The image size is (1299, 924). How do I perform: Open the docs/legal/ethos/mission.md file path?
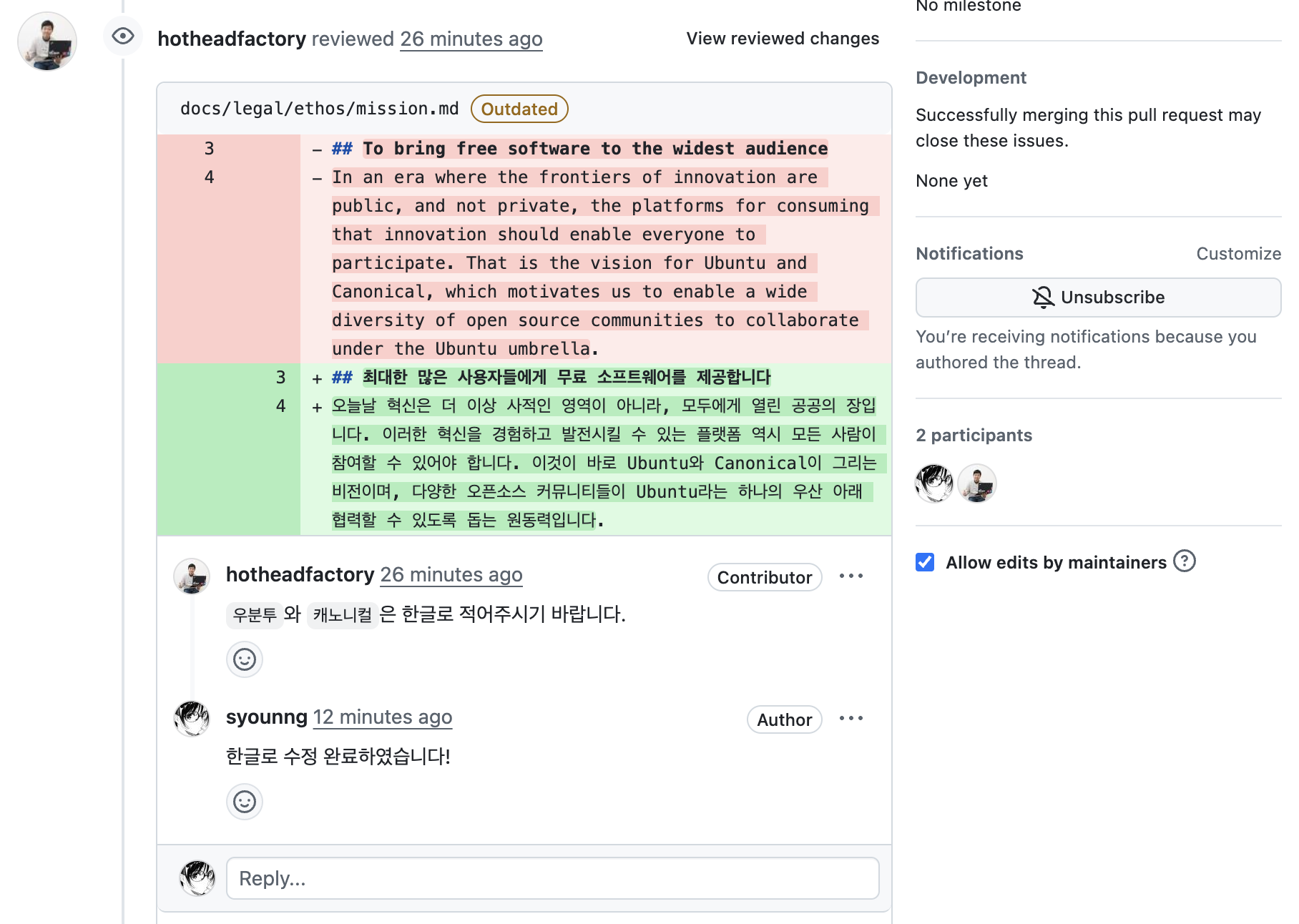[x=319, y=109]
